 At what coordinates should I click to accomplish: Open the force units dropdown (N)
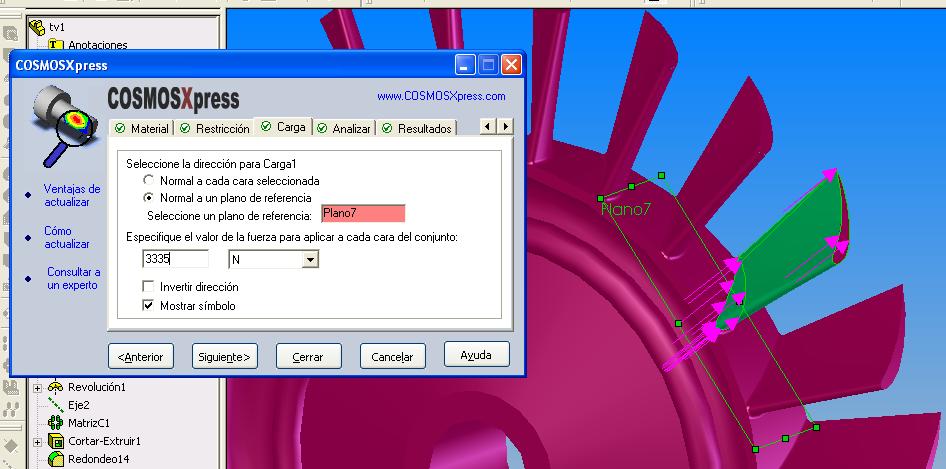(x=310, y=260)
